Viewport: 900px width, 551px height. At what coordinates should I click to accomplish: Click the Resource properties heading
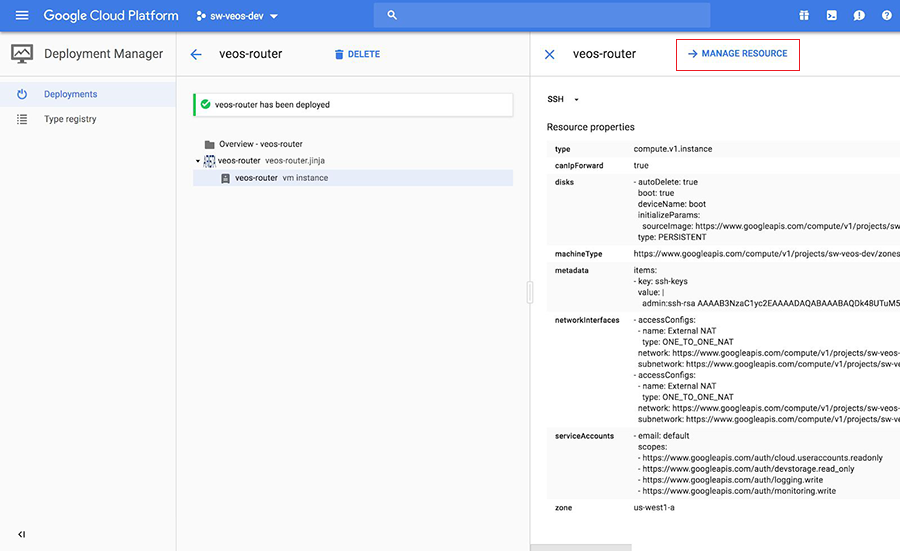(591, 127)
